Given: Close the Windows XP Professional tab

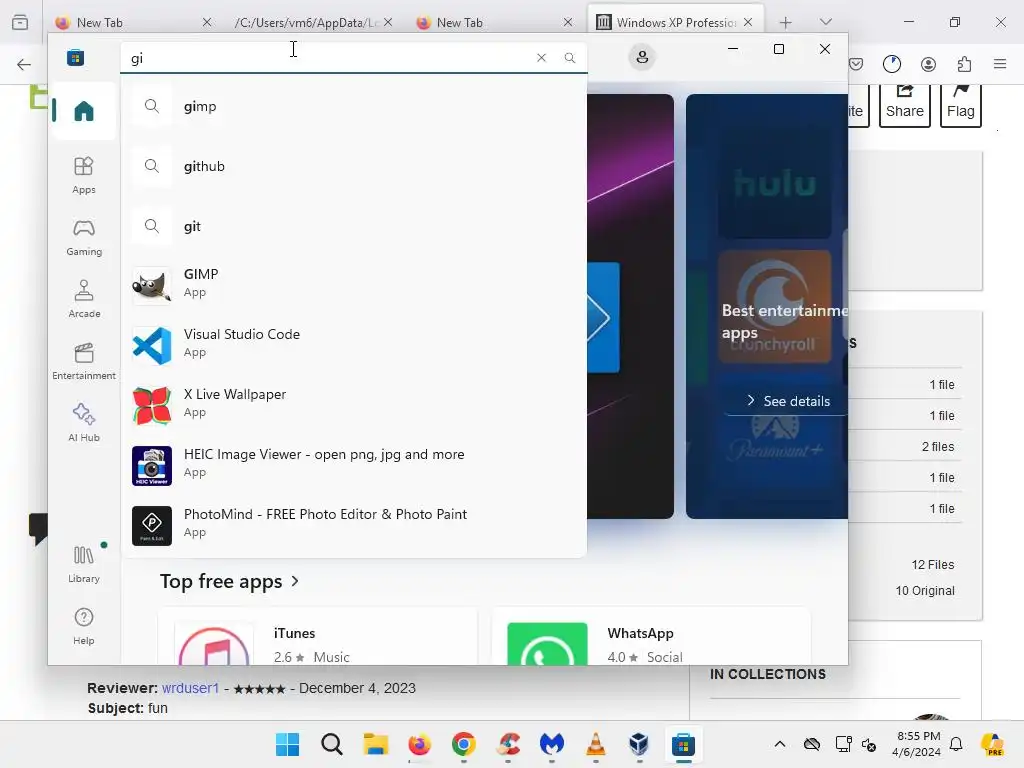Looking at the screenshot, I should pos(748,22).
